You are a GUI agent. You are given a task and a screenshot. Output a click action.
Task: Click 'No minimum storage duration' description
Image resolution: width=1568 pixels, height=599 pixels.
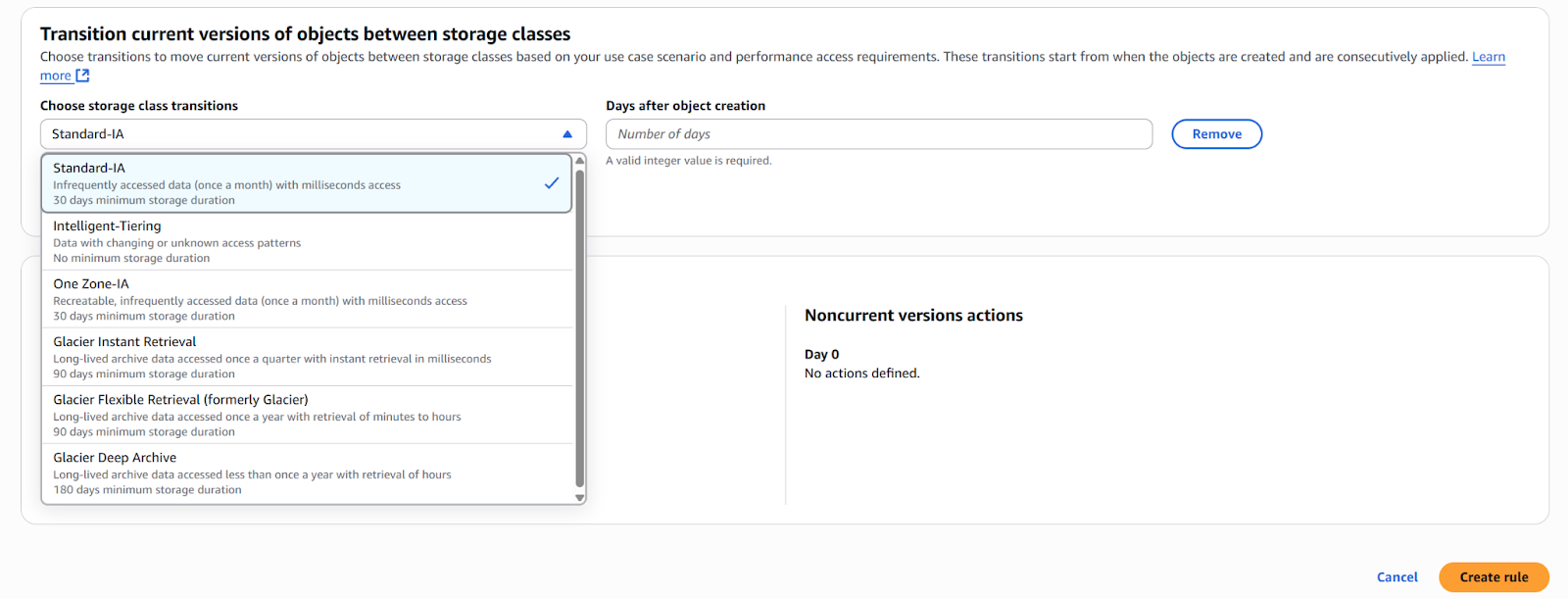[x=131, y=259]
